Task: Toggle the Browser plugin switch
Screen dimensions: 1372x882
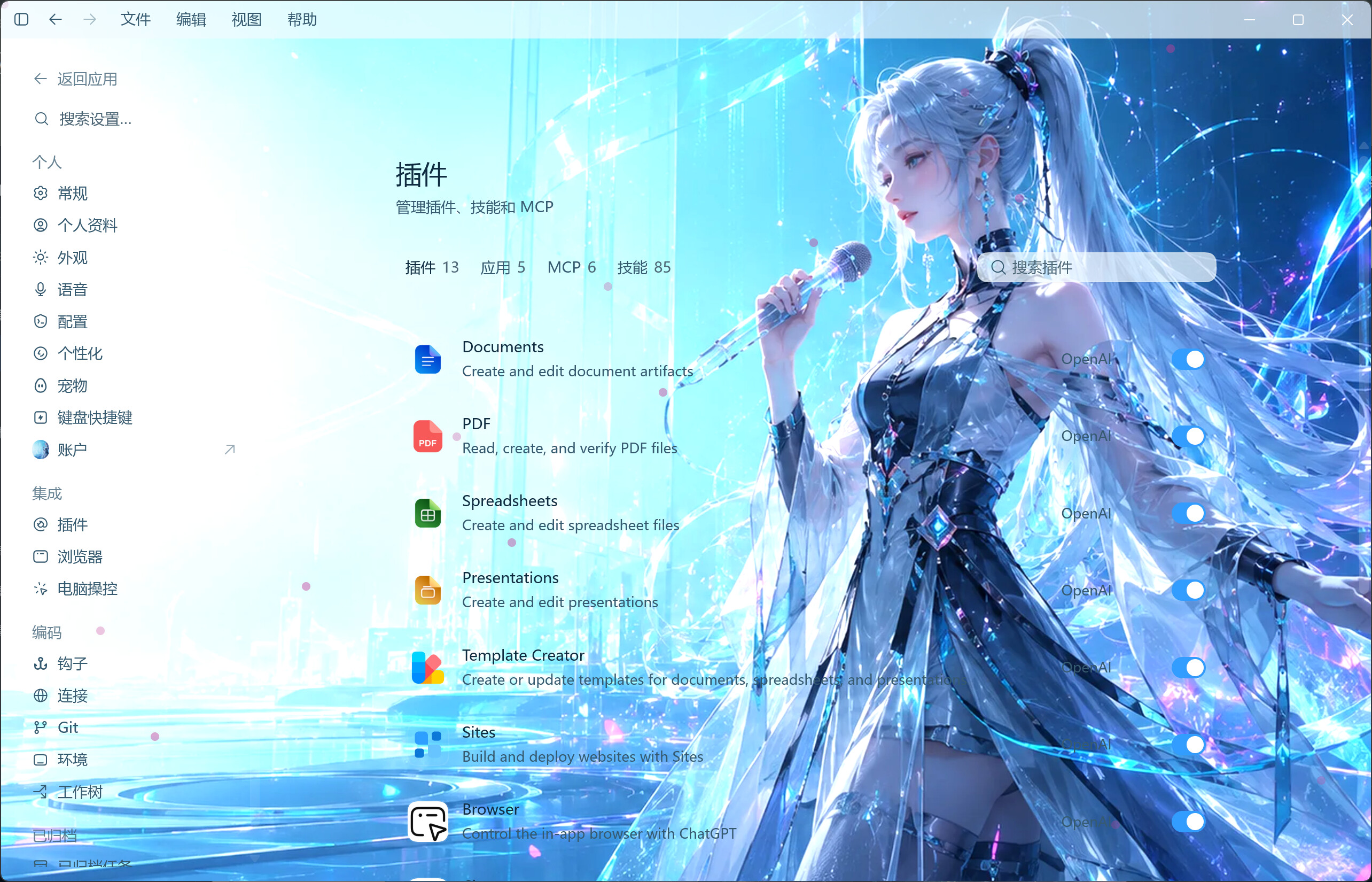Action: pyautogui.click(x=1188, y=821)
